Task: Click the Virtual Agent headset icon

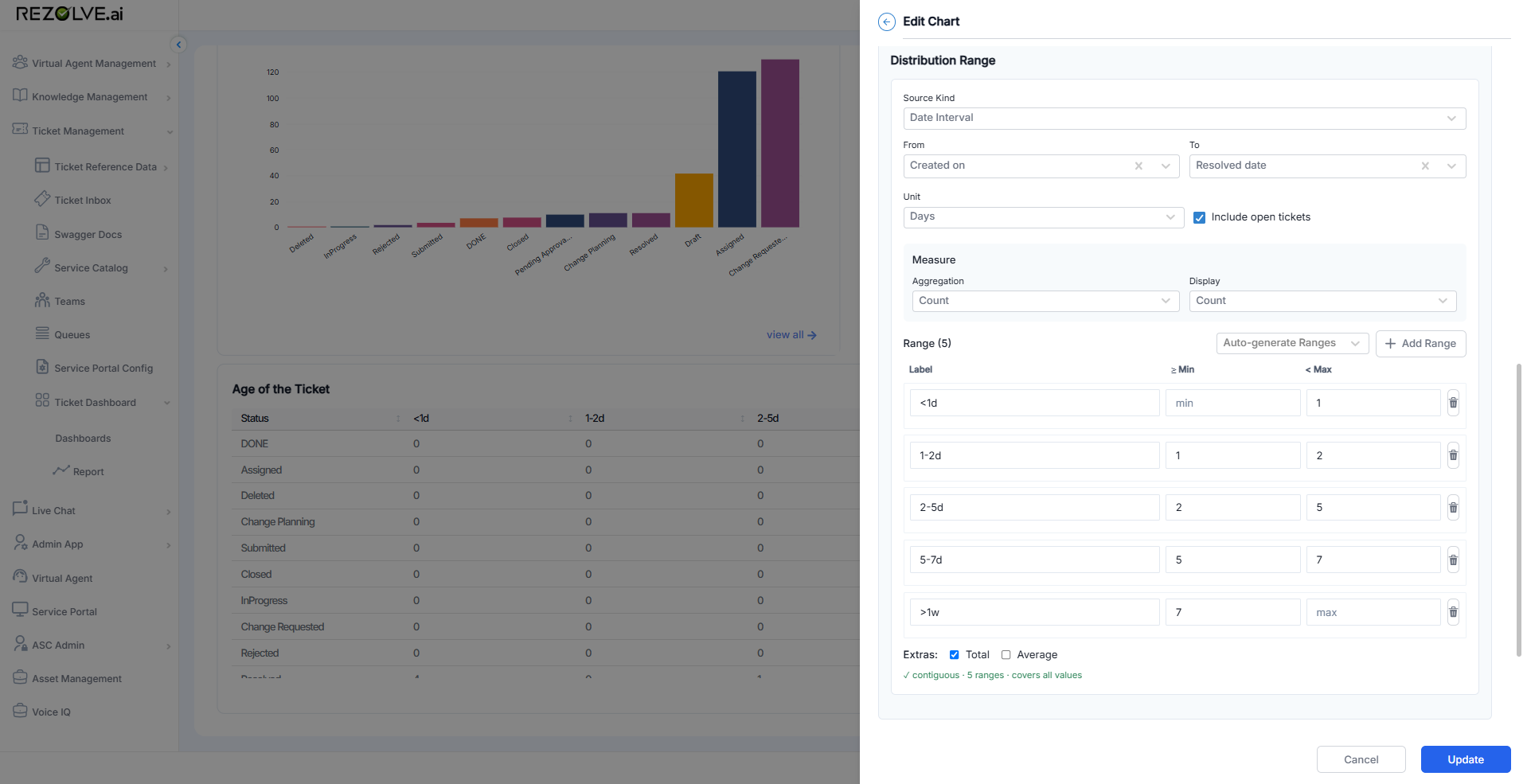Action: [20, 576]
